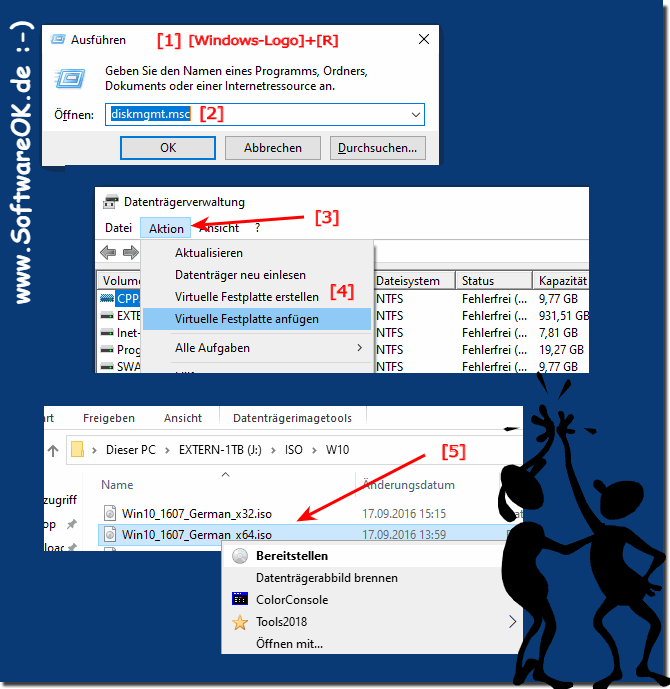Screen dimensions: 670x689
Task: Click the Explorer up-arrow navigation icon
Action: 53,450
